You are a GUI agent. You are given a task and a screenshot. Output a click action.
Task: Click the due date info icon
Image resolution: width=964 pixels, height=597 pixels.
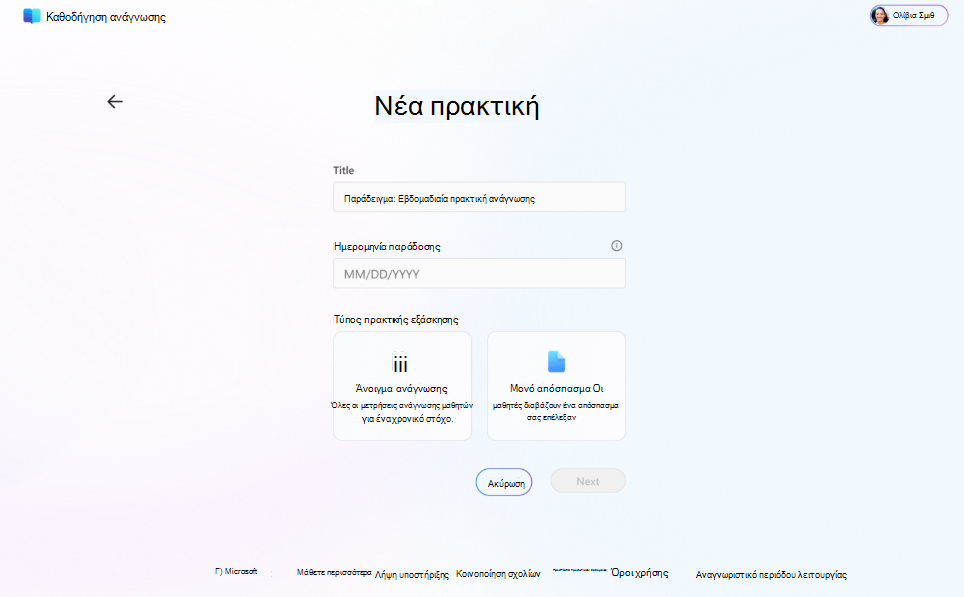tap(617, 246)
